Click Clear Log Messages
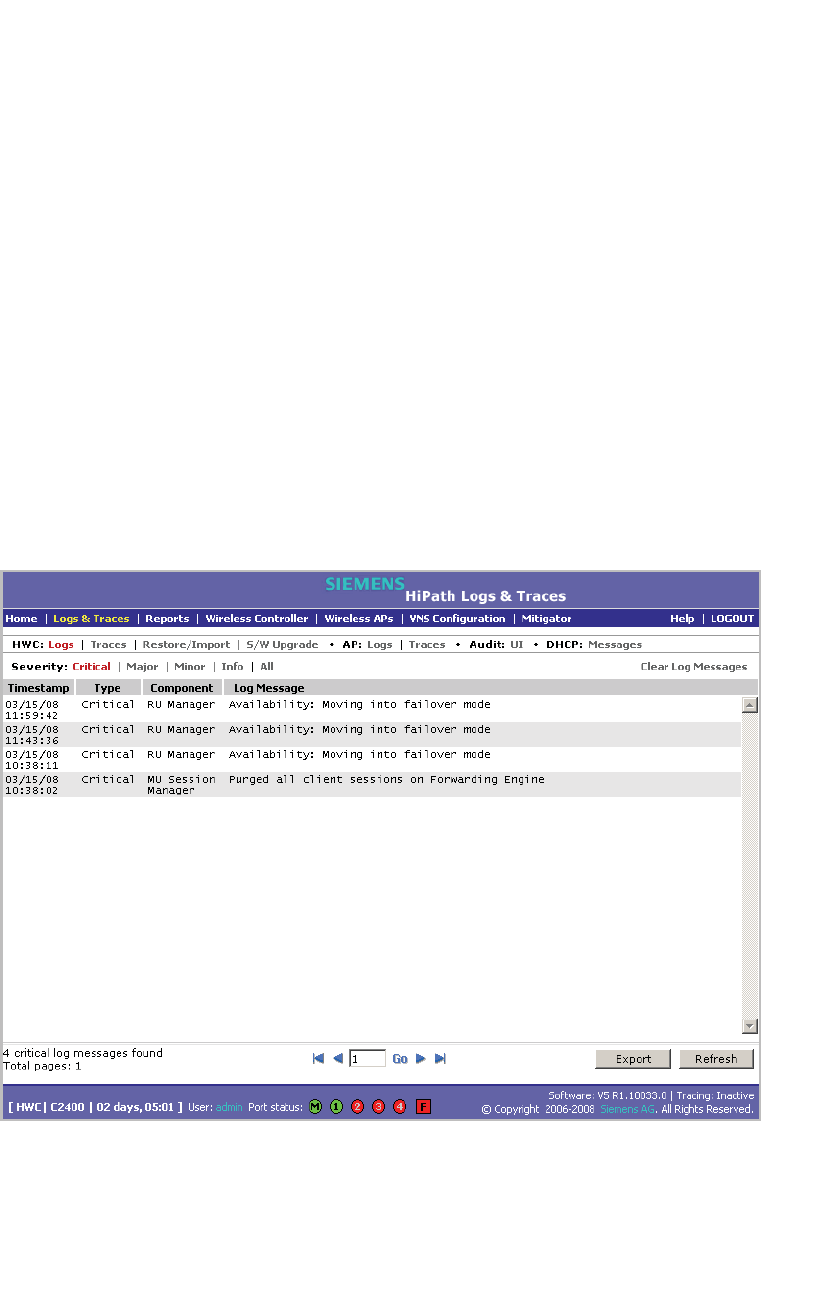 point(694,667)
